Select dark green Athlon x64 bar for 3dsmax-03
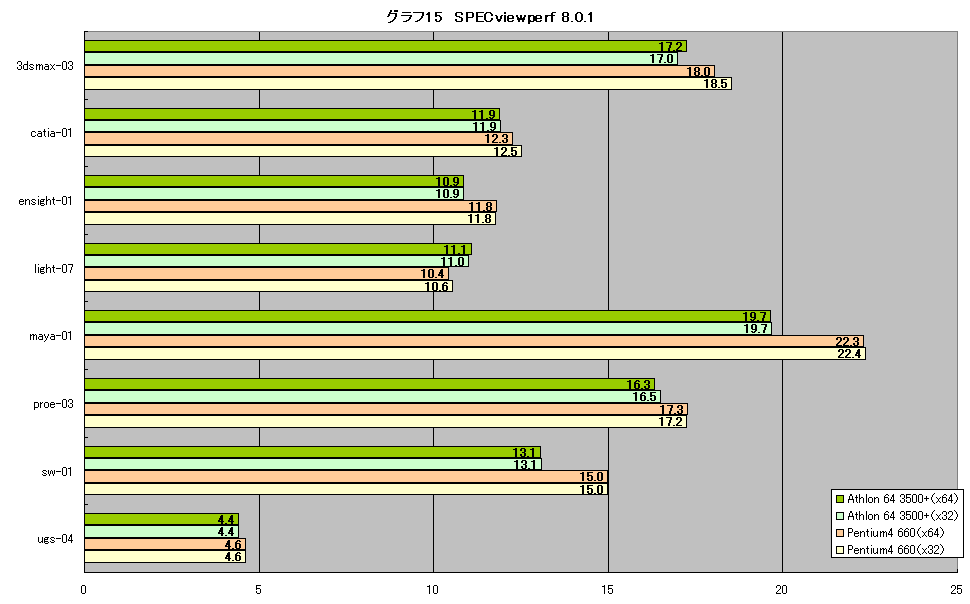Image resolution: width=970 pixels, height=604 pixels. pyautogui.click(x=385, y=46)
